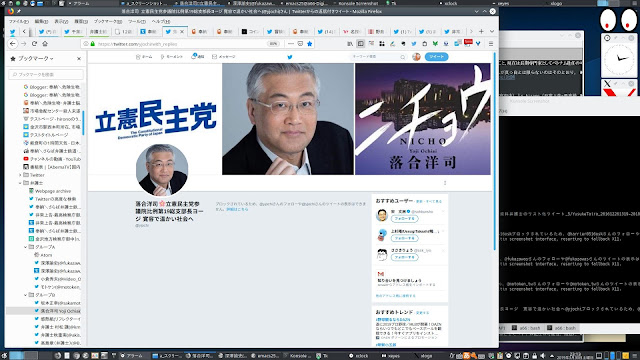Open the Firefox home page icon
Image resolution: width=640 pixels, height=360 pixels.
(x=45, y=44)
